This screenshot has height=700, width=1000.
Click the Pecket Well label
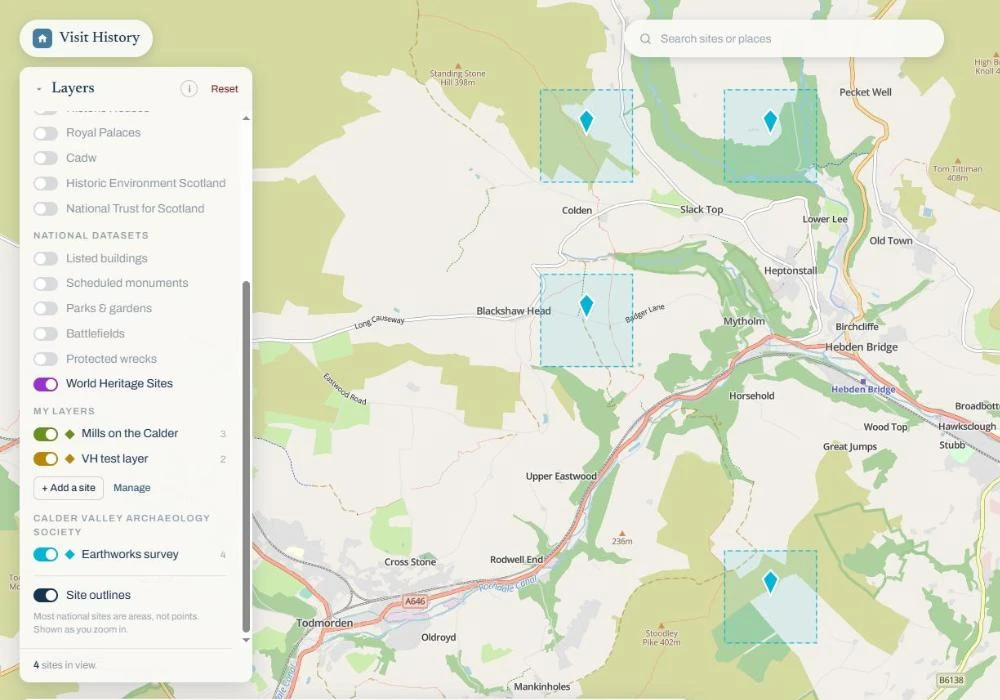[x=865, y=92]
